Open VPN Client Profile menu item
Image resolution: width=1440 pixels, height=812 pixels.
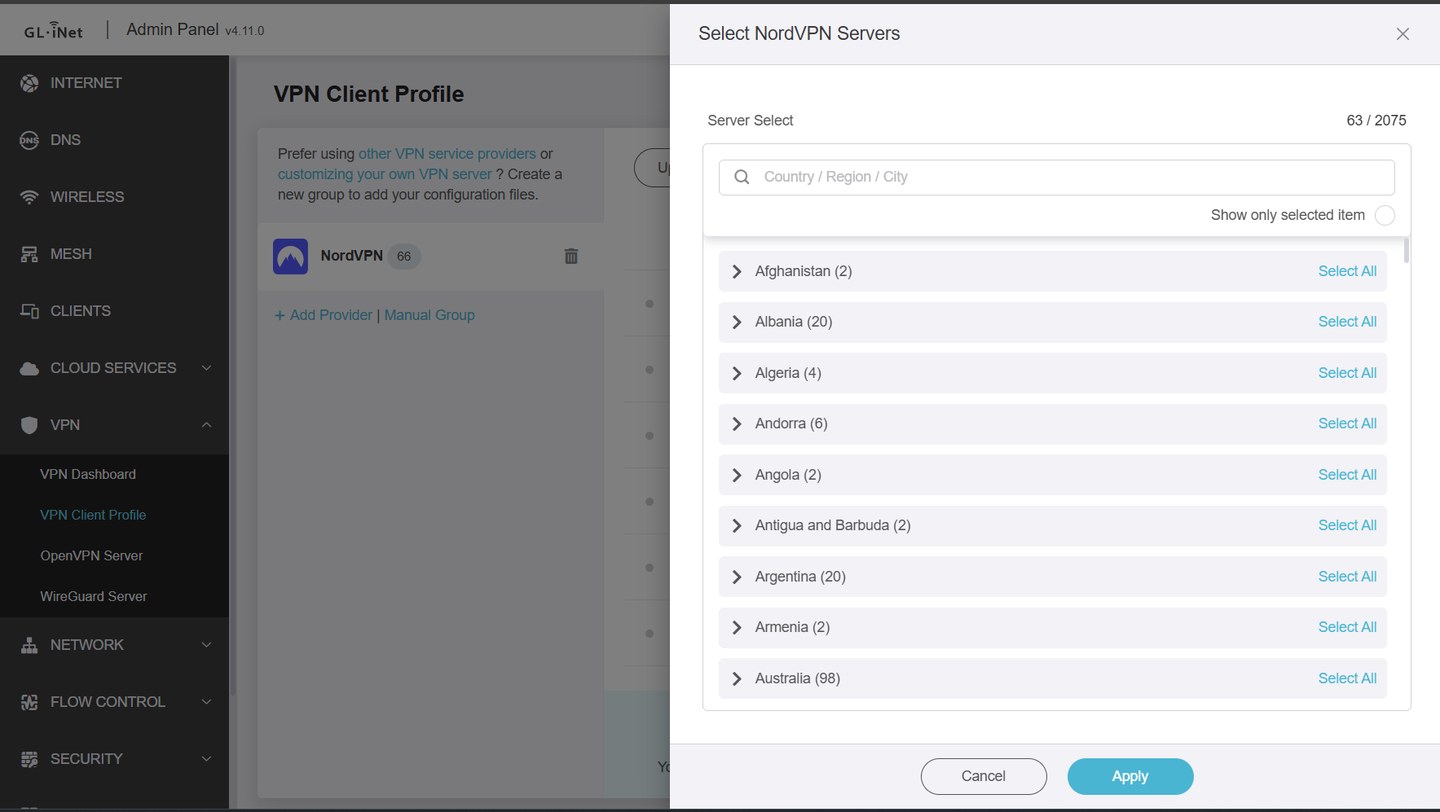tap(93, 515)
